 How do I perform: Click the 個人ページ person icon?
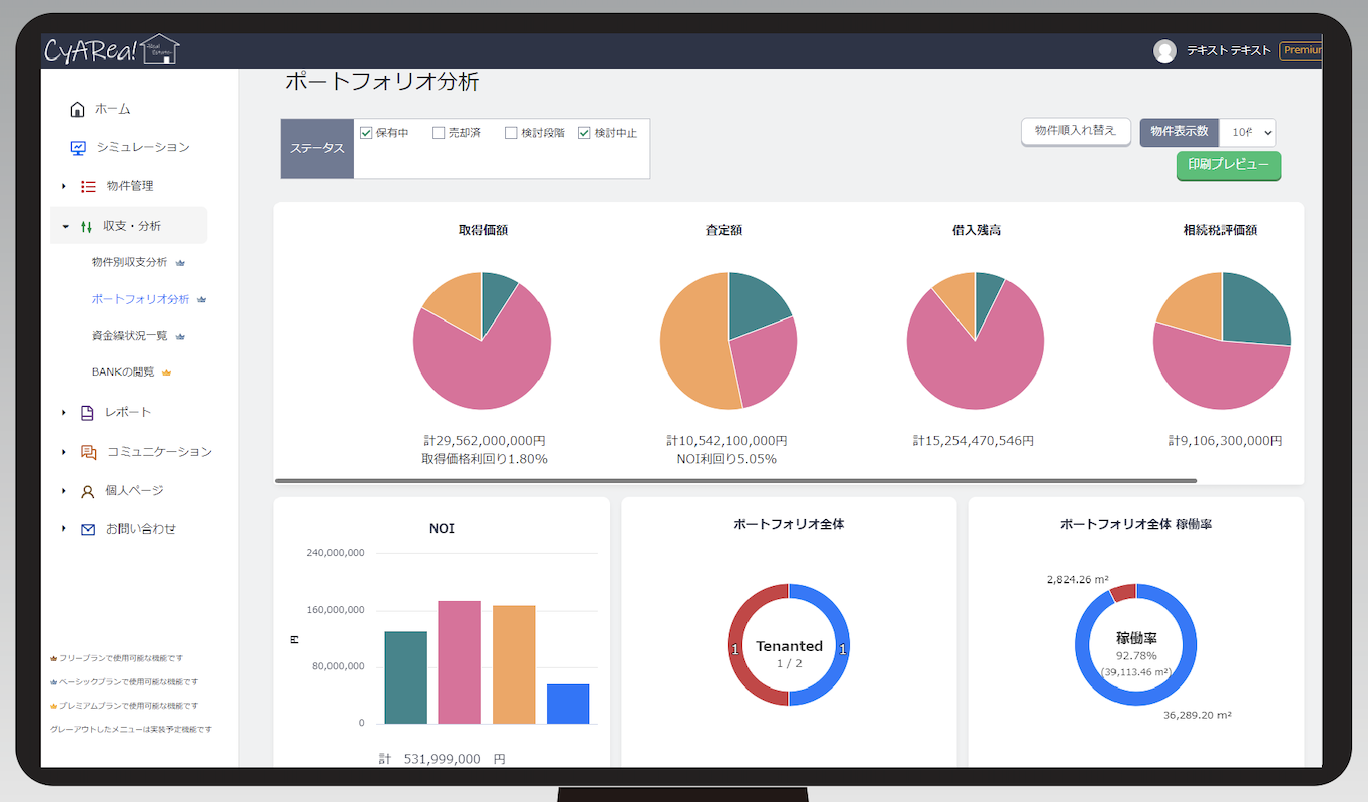[88, 491]
